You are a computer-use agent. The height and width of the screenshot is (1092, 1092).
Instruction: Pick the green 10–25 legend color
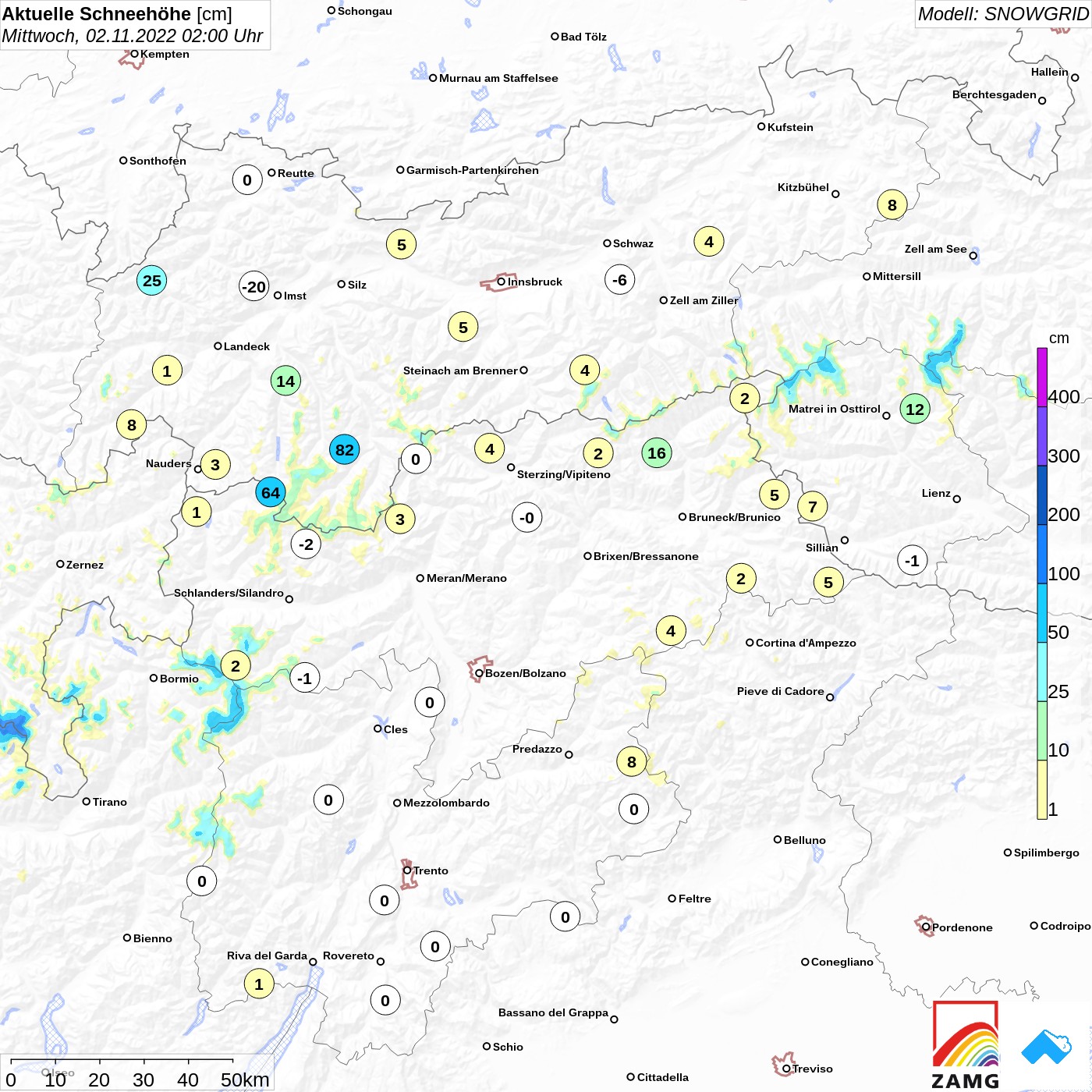tap(1042, 731)
